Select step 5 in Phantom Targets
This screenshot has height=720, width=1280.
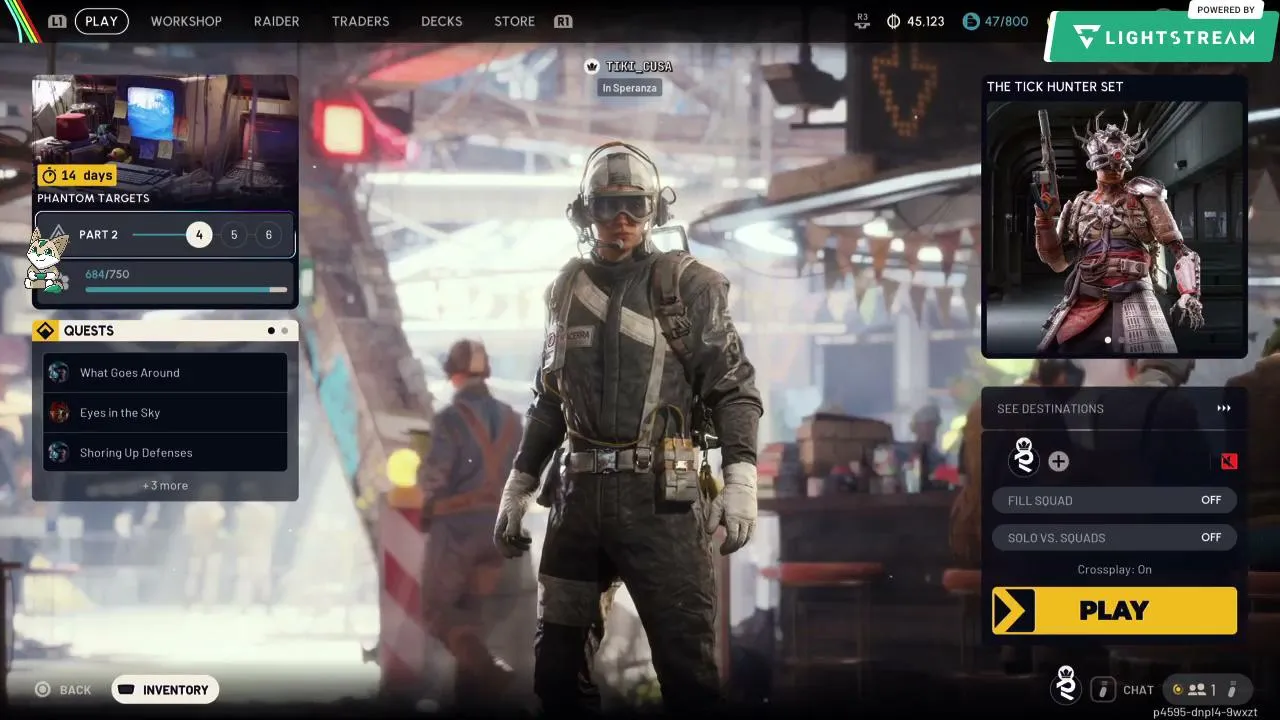[x=234, y=235]
